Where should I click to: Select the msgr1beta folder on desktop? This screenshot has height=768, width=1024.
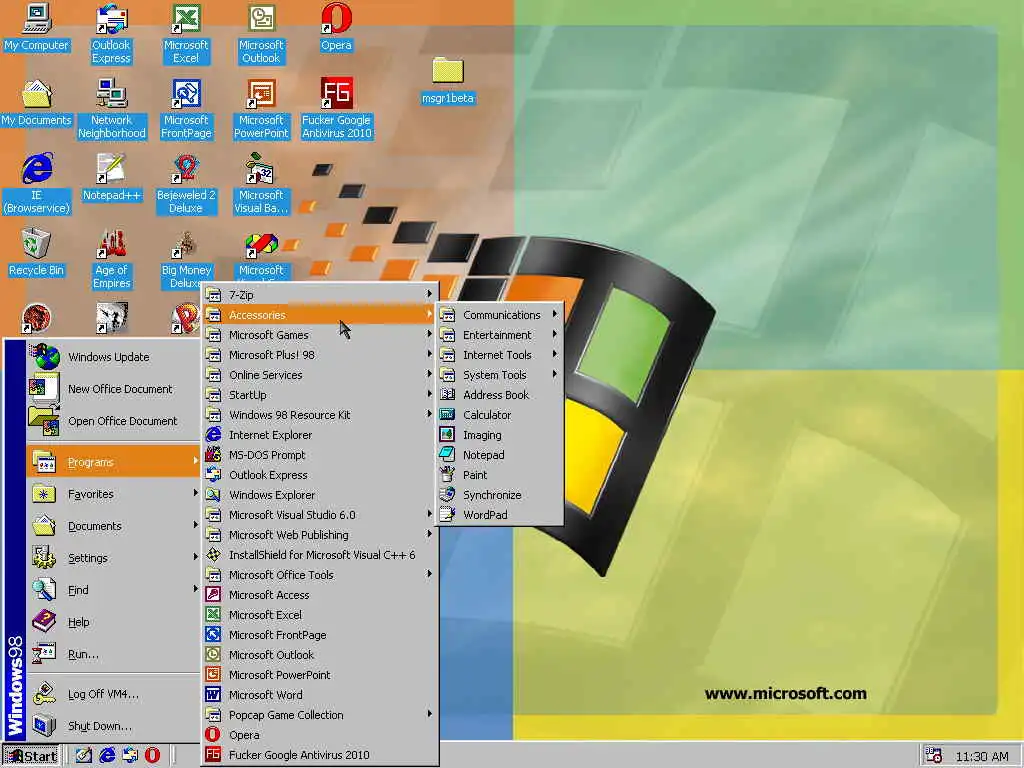(x=448, y=81)
